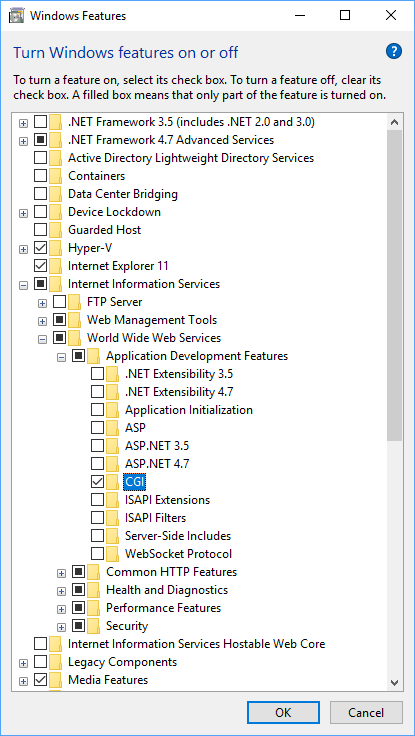415x736 pixels.
Task: Select the ISAPI Extensions tree item
Action: point(167,500)
